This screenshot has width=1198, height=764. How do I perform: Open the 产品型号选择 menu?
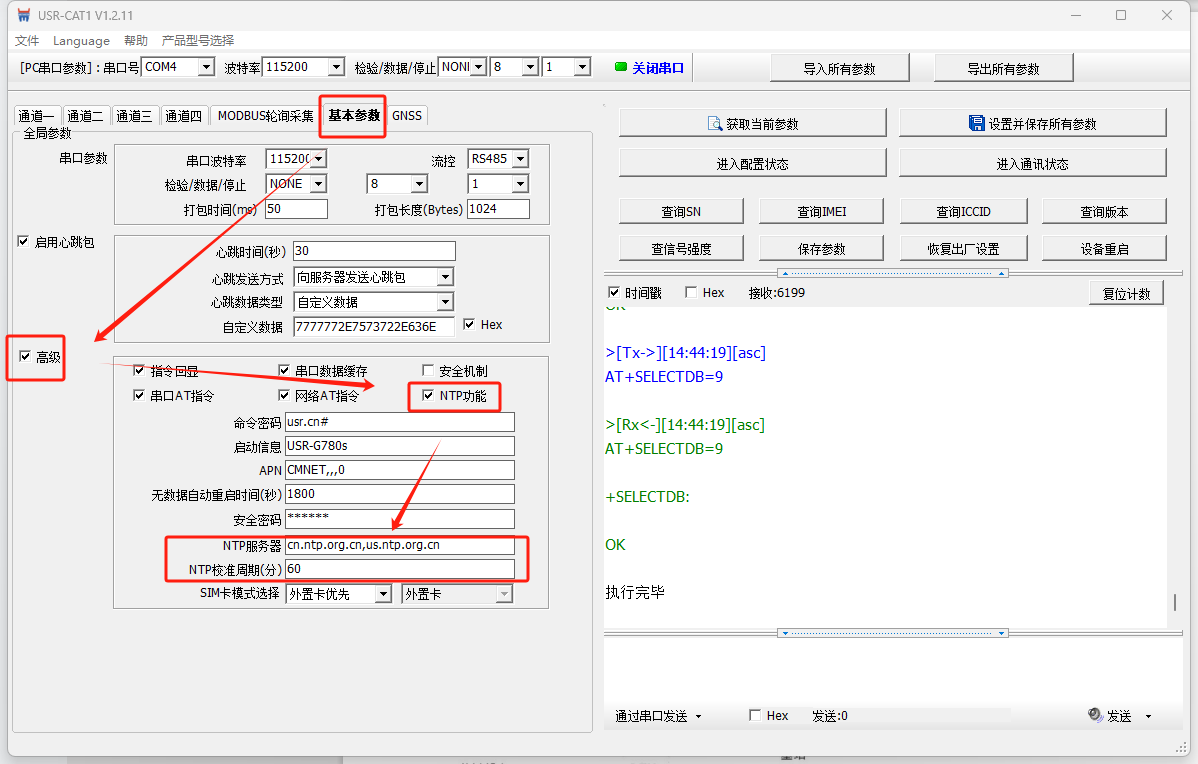[x=198, y=41]
